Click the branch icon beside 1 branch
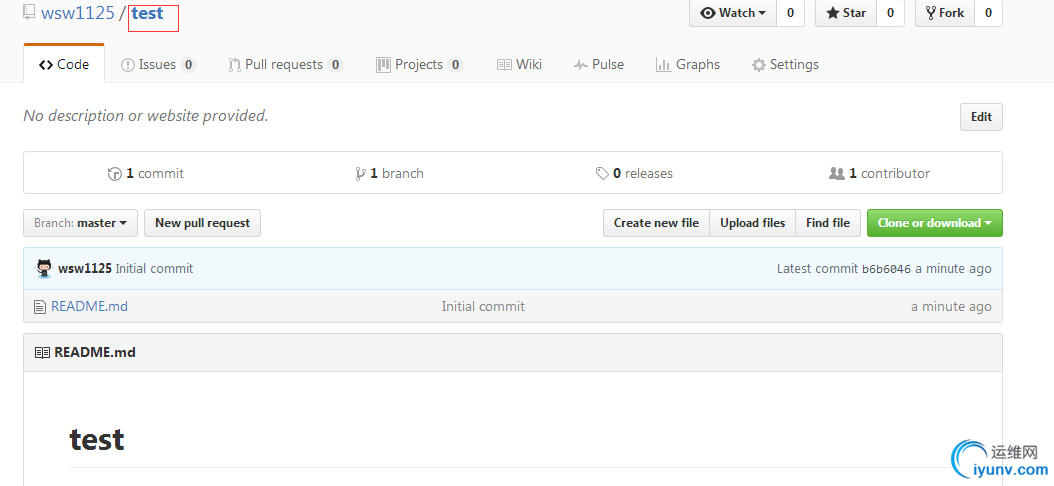The width and height of the screenshot is (1054, 486). pos(360,174)
